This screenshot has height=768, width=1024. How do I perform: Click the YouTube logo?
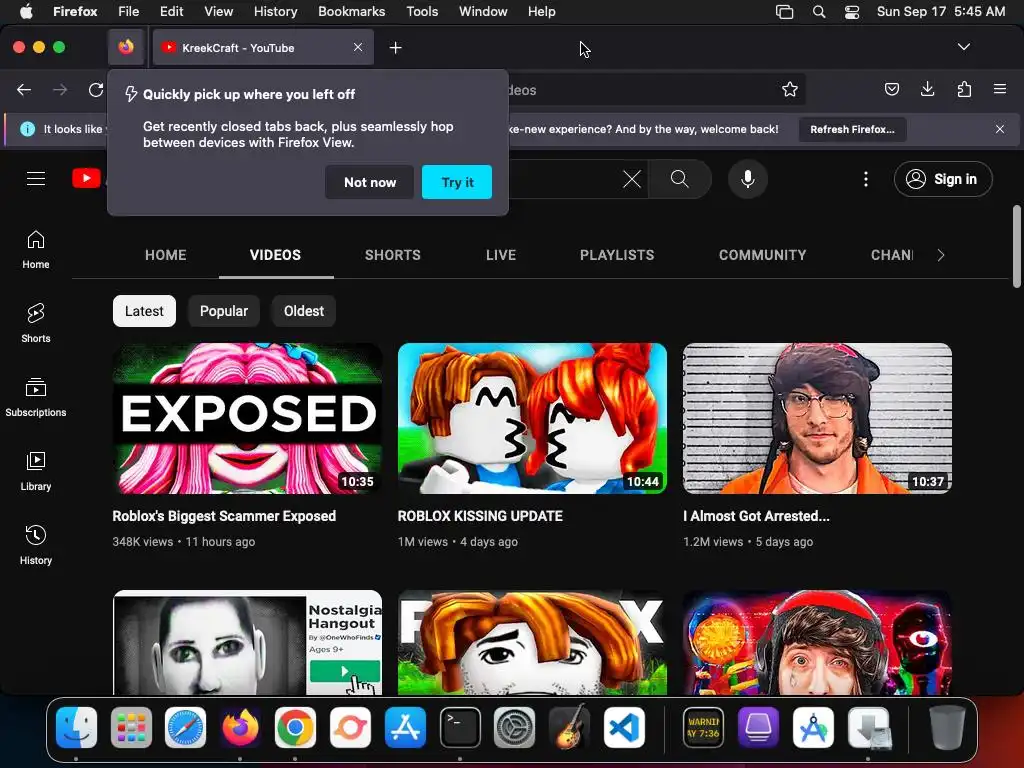pyautogui.click(x=86, y=178)
